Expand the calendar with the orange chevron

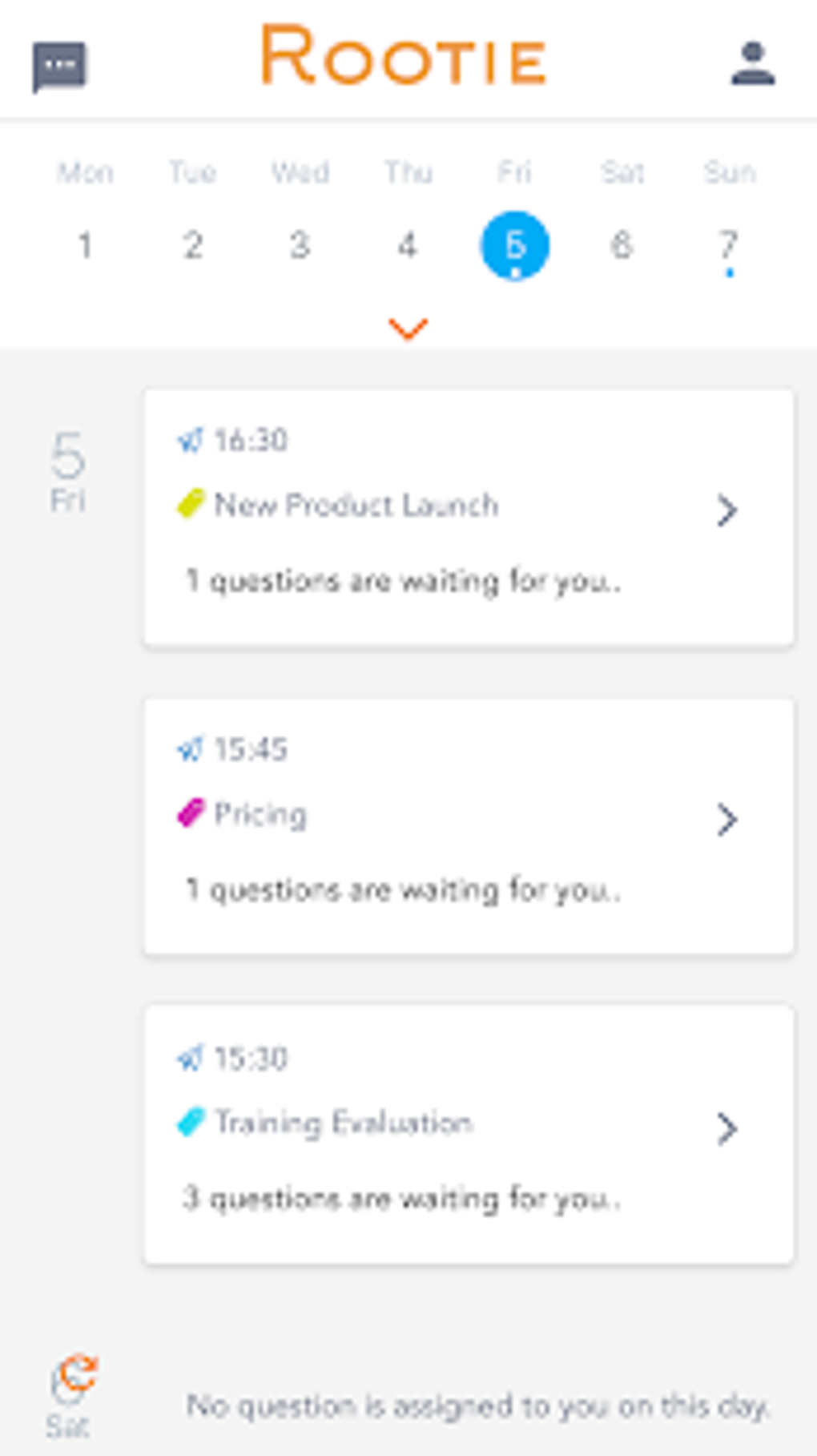[x=408, y=329]
